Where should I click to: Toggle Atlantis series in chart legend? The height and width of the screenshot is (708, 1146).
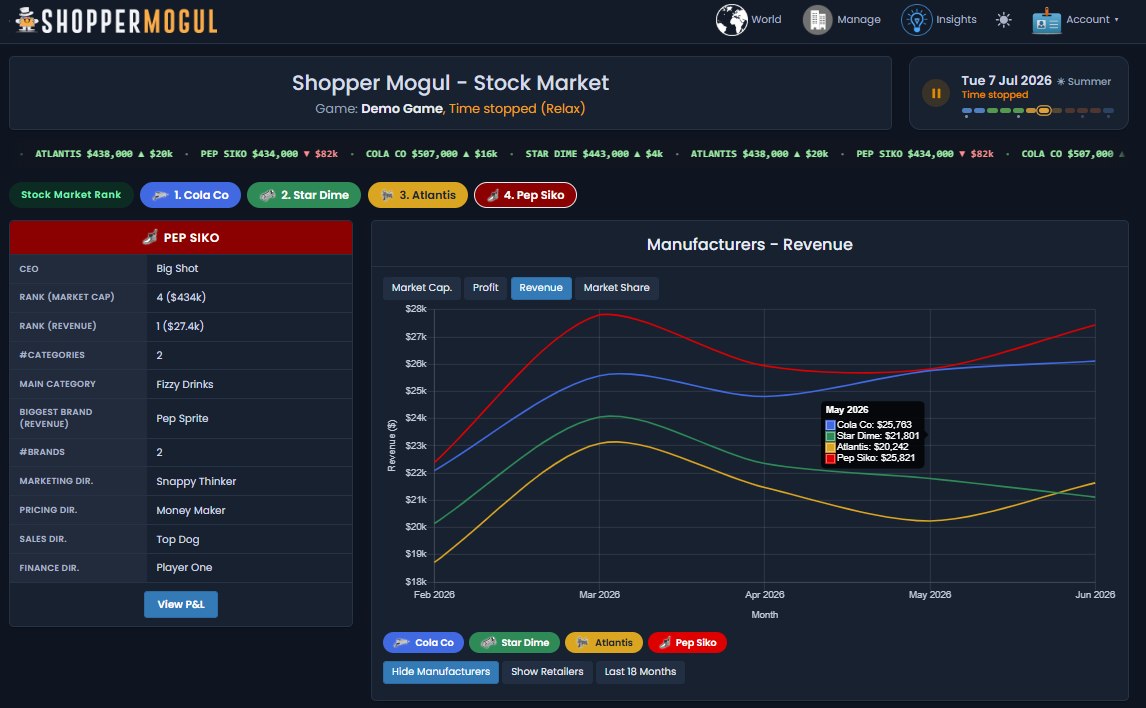[604, 642]
